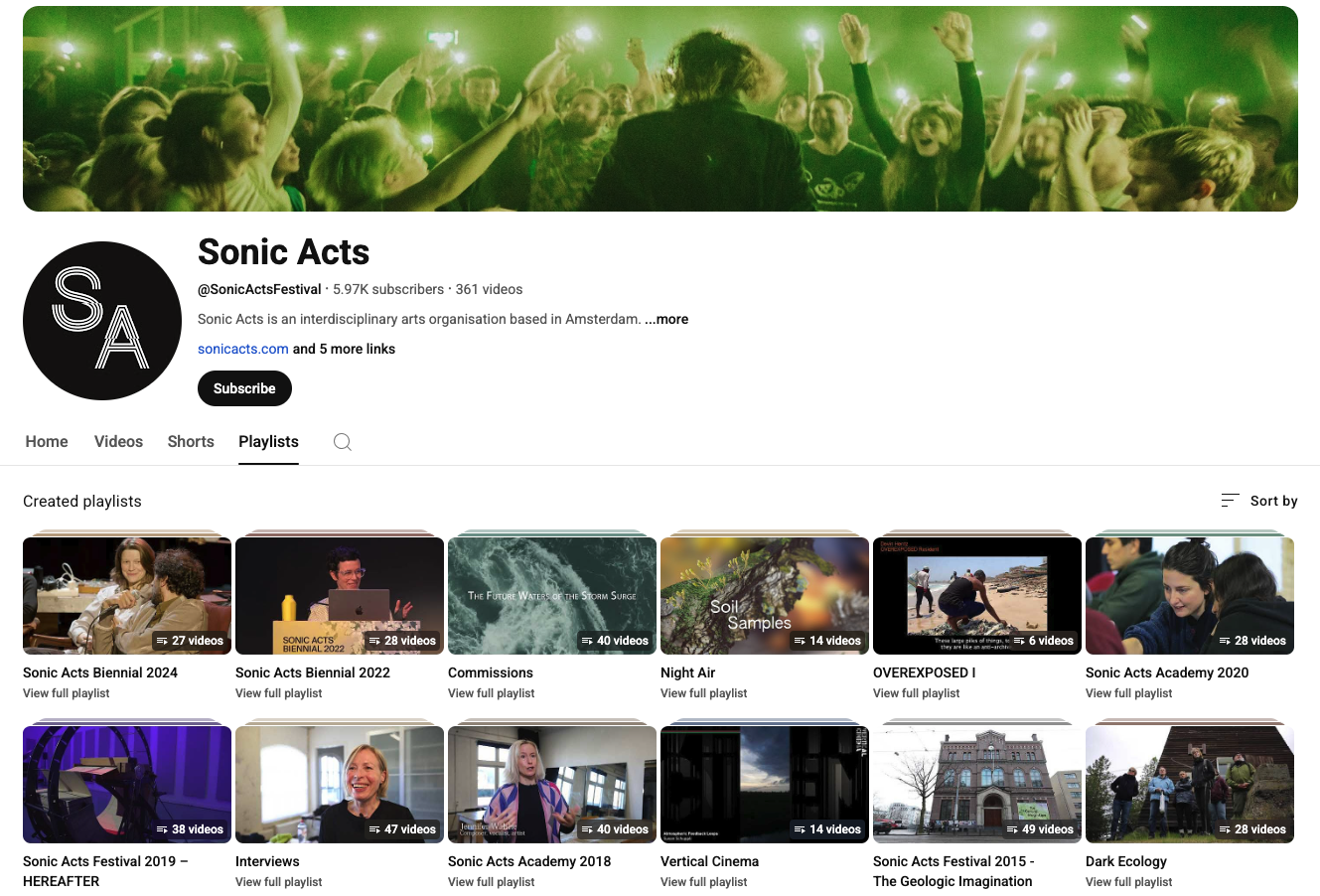The width and height of the screenshot is (1320, 896).
Task: Switch to the Home tab
Action: [47, 442]
